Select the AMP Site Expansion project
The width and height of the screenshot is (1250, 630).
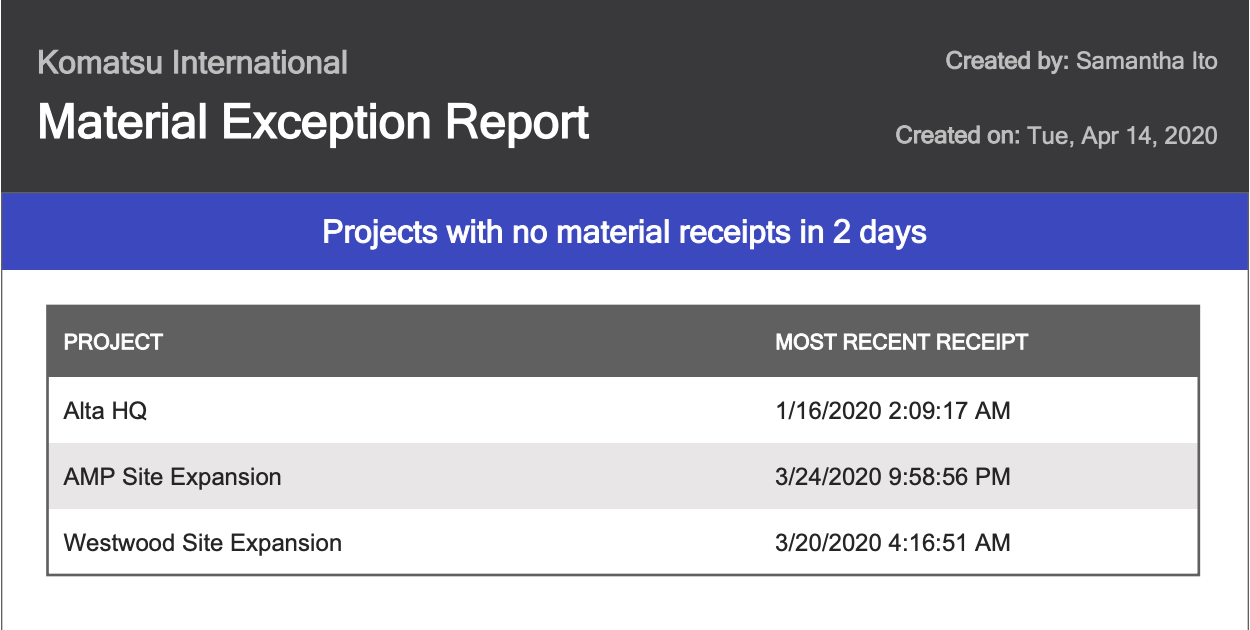[x=172, y=477]
